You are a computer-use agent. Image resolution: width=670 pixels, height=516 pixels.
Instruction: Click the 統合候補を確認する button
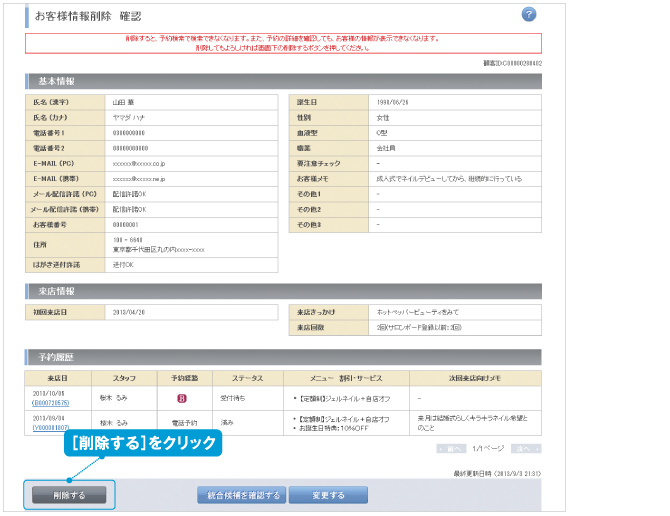(241, 495)
